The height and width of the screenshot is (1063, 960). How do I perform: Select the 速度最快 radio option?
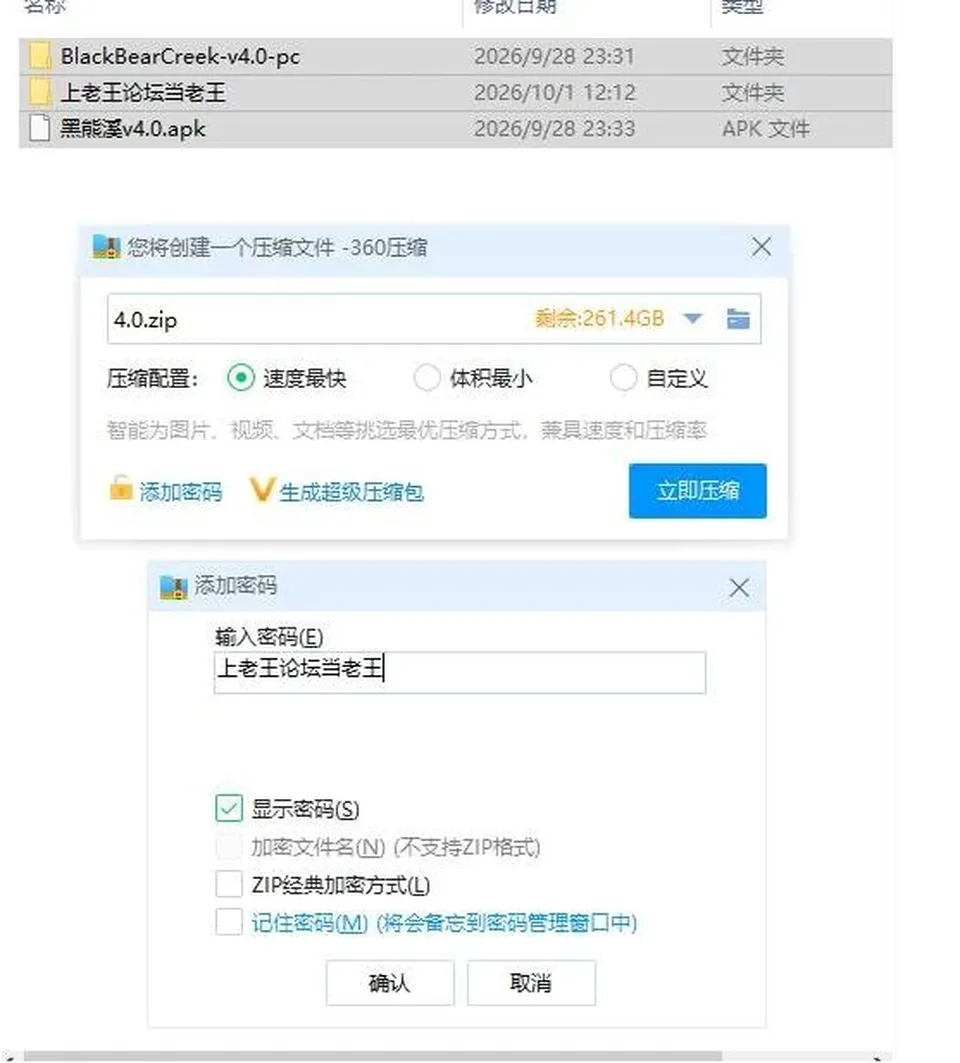(x=241, y=378)
